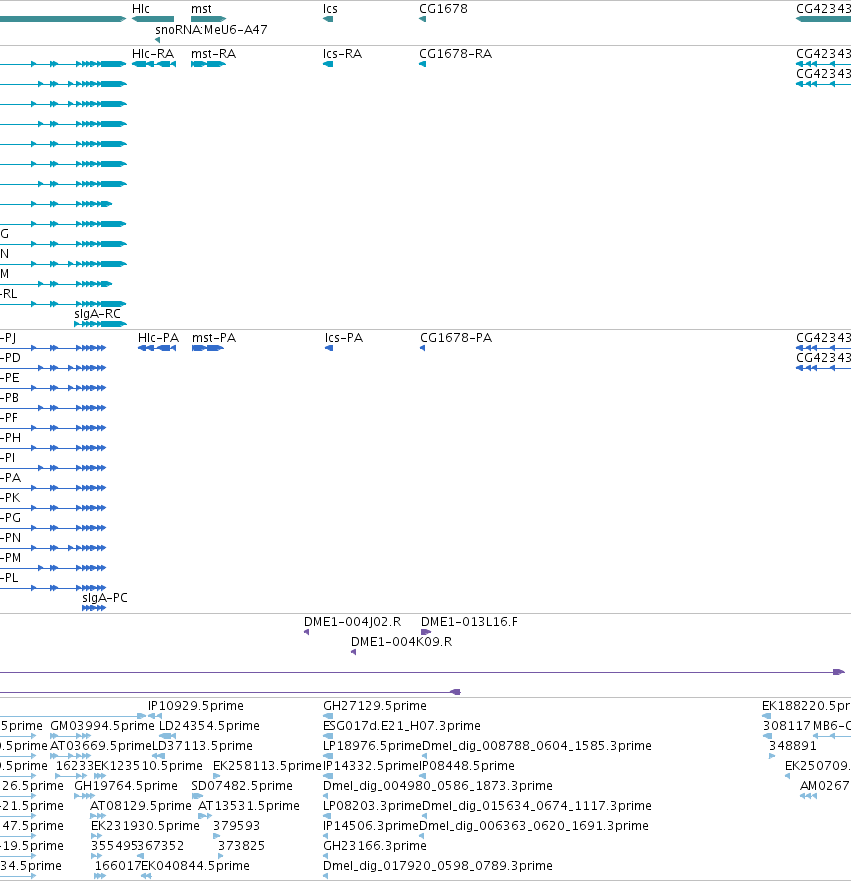The width and height of the screenshot is (851, 881).
Task: Open the DME1-004K09.R feature label
Action: pos(402,642)
